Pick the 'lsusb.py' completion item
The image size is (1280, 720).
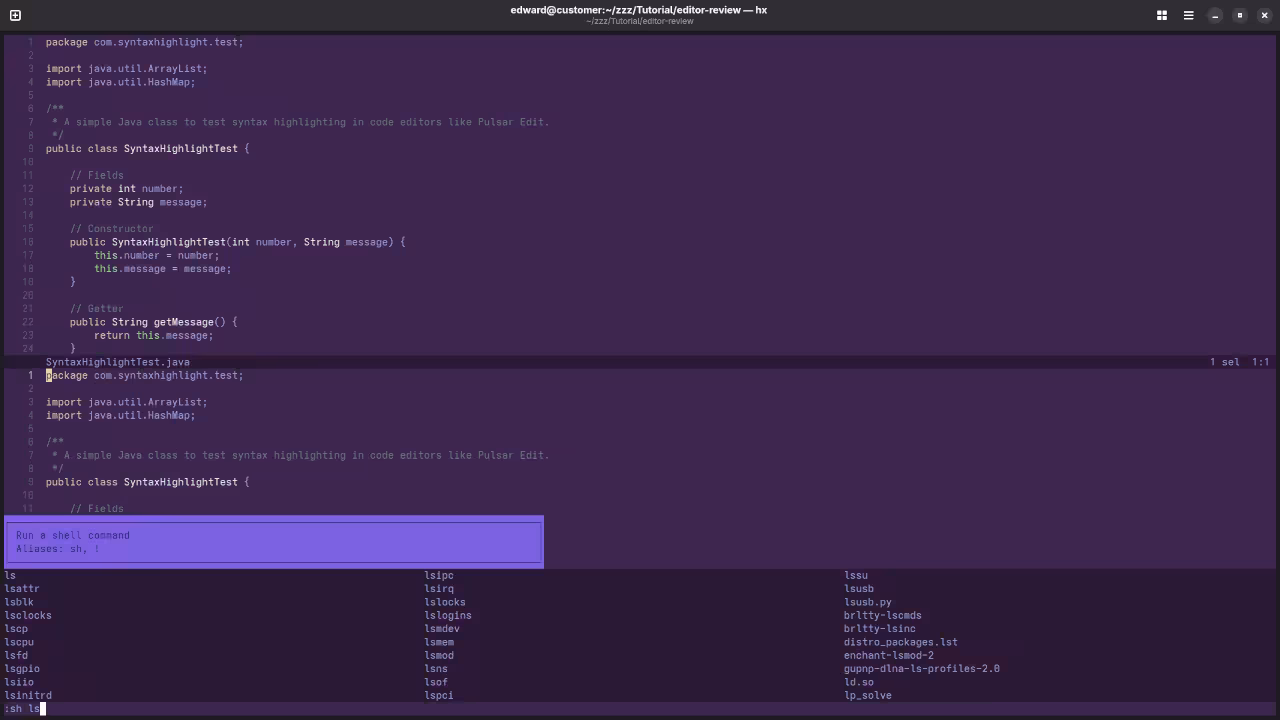tap(867, 602)
